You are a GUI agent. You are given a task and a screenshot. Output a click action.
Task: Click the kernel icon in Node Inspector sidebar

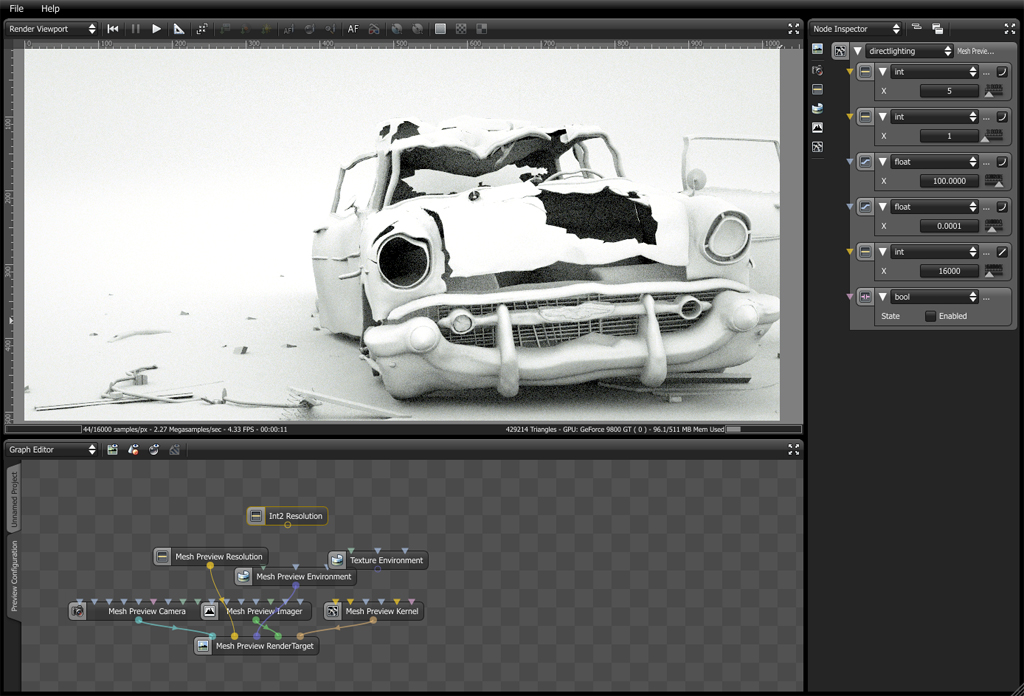(817, 147)
